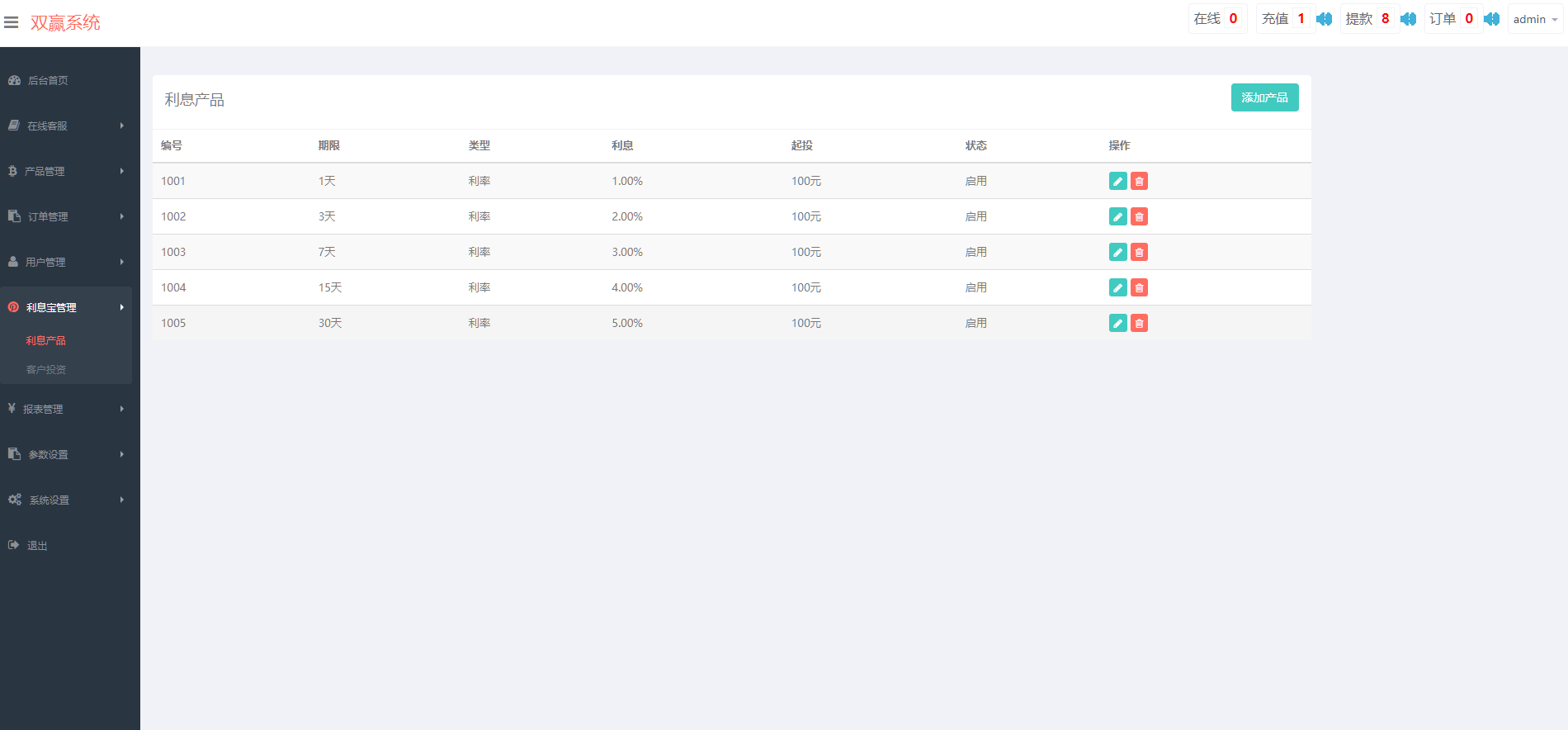Delete product 1004 with the red trash icon
Image resolution: width=1568 pixels, height=730 pixels.
point(1139,287)
